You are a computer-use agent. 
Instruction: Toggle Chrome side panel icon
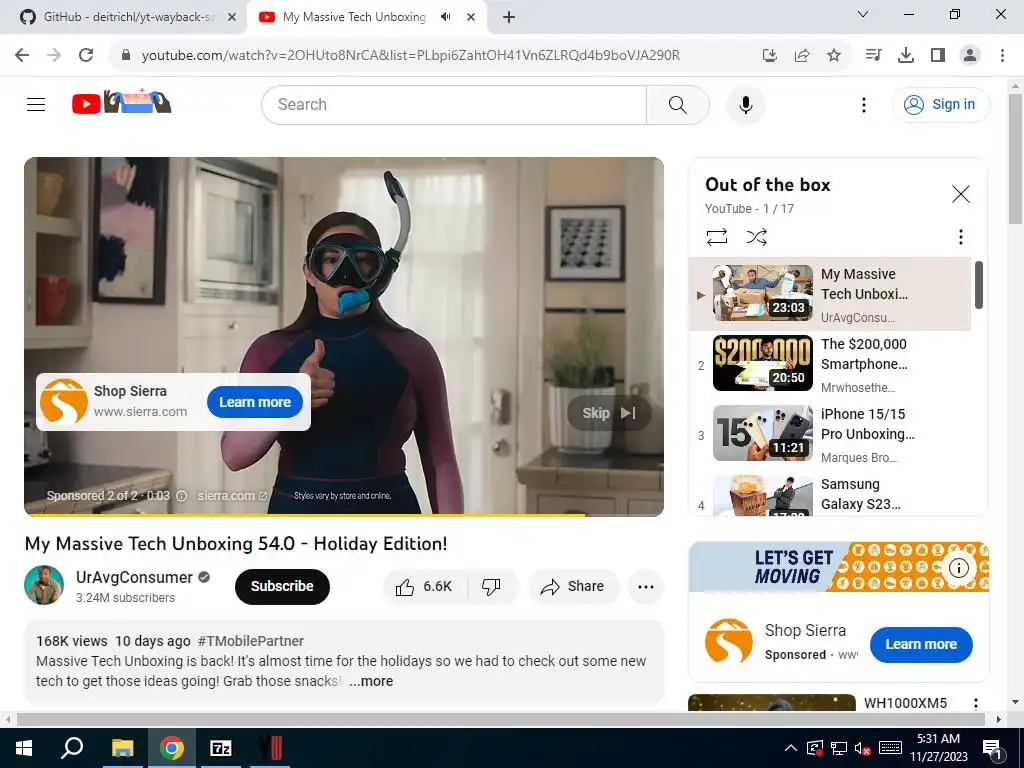click(938, 55)
